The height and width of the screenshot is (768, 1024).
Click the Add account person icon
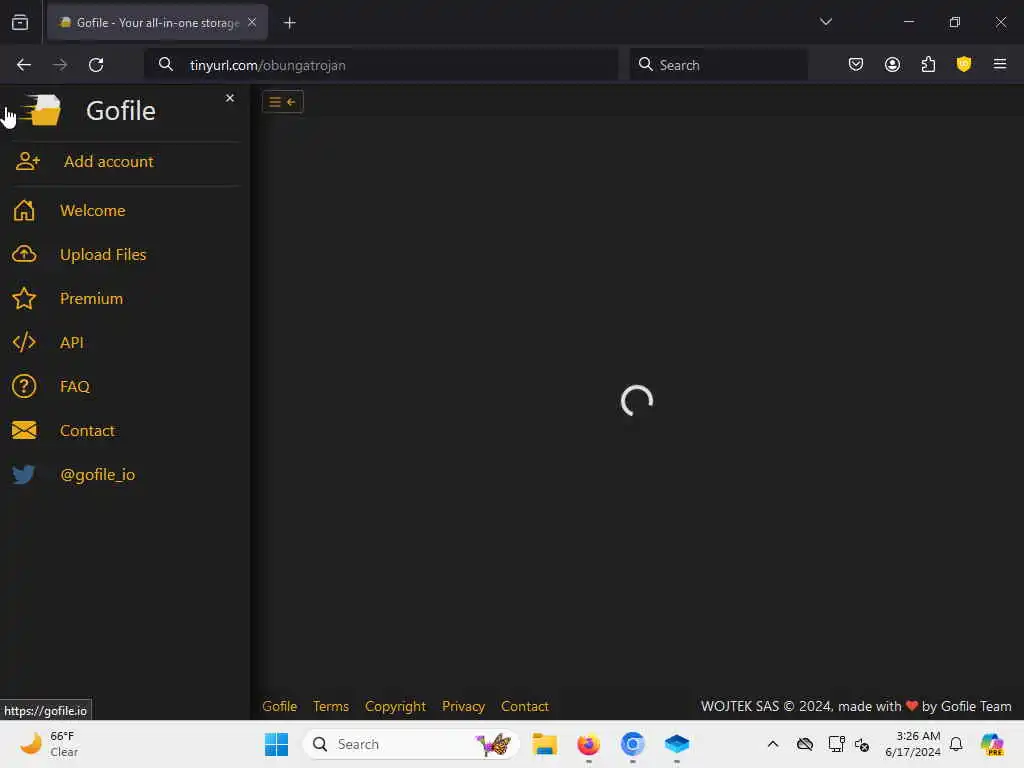click(27, 161)
